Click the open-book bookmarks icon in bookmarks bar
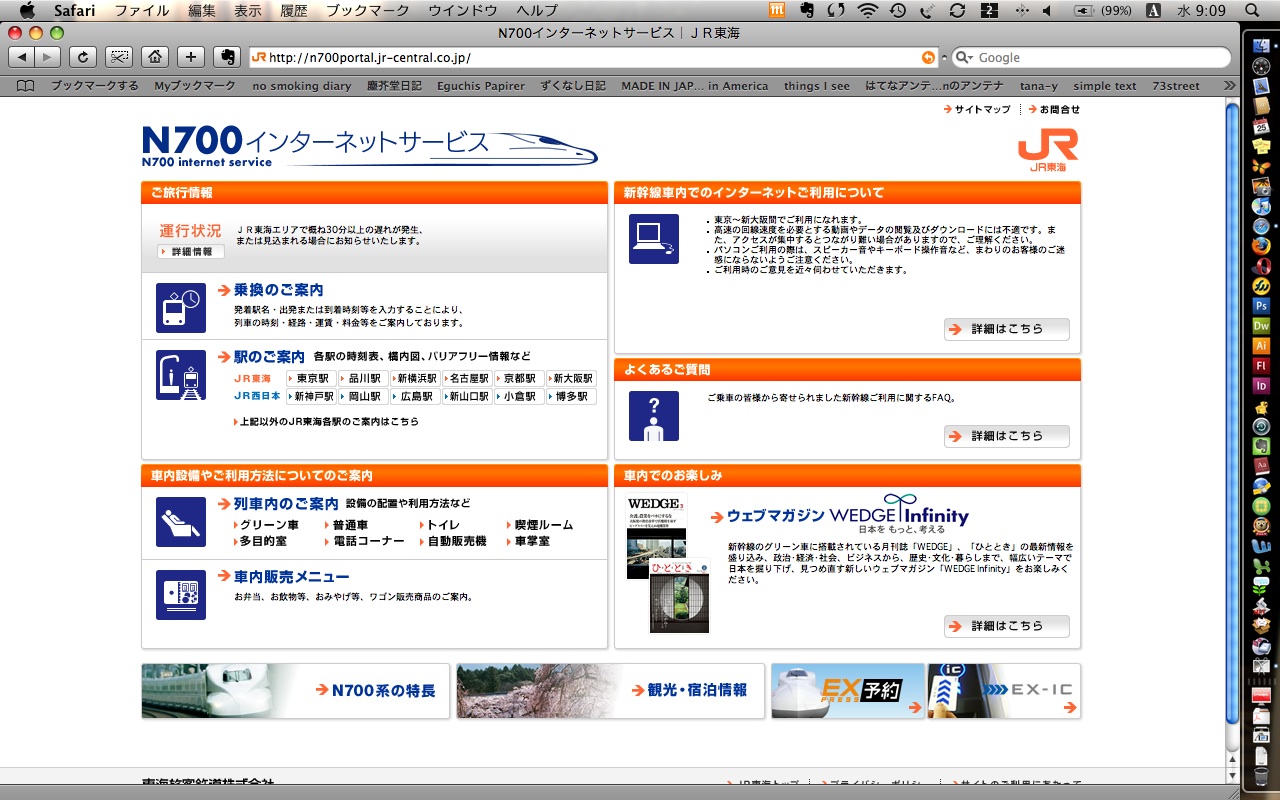 tap(26, 86)
